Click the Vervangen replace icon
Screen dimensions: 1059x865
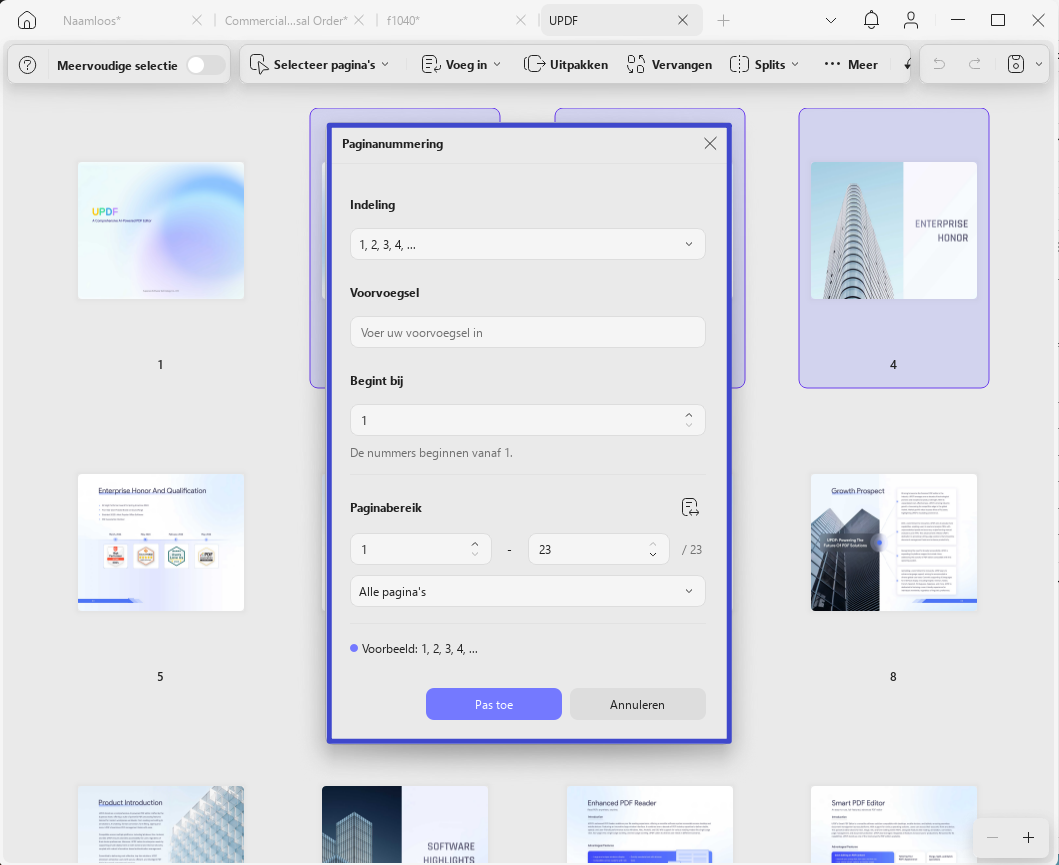[636, 64]
